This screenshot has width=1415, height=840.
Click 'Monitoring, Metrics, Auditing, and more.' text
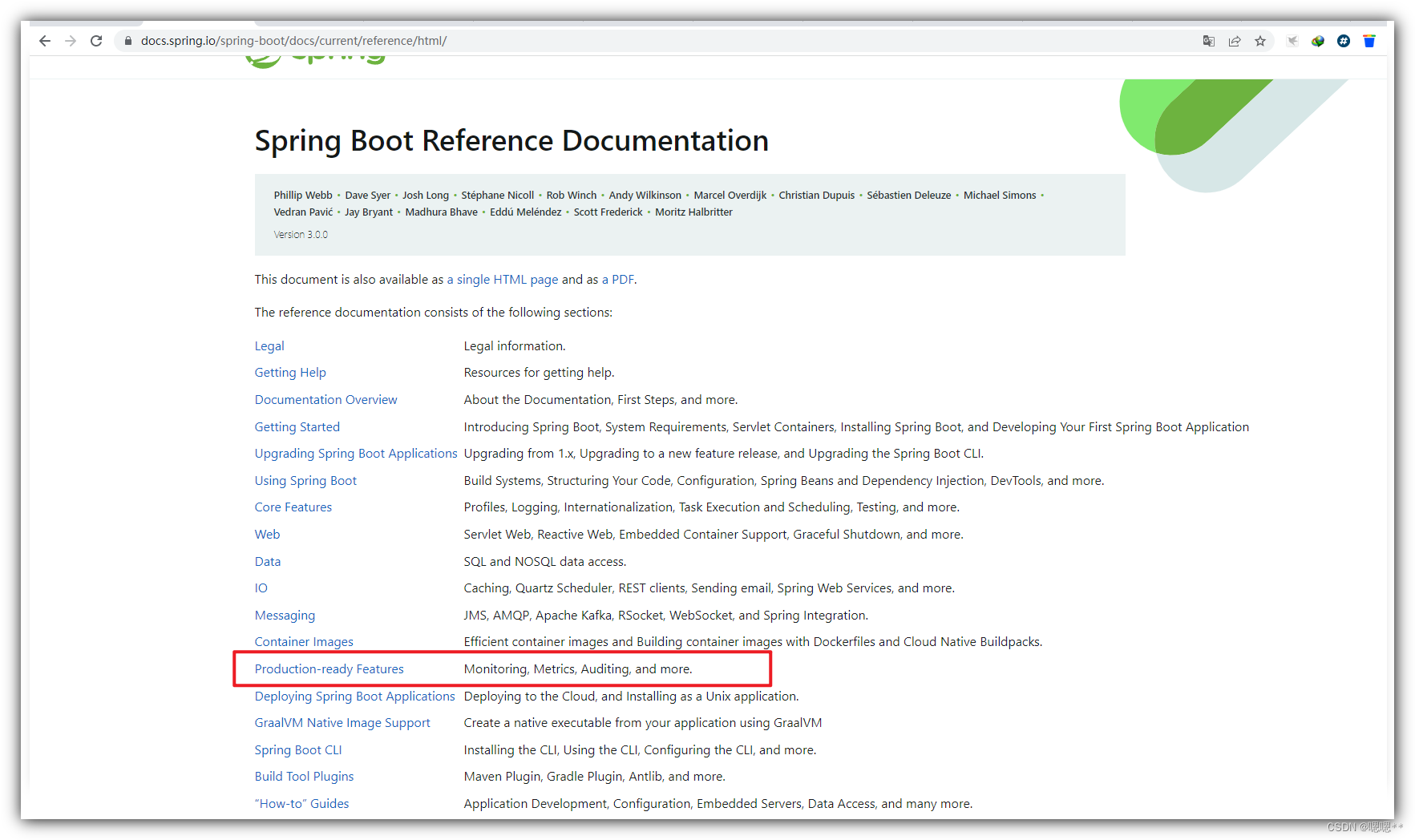pos(578,668)
